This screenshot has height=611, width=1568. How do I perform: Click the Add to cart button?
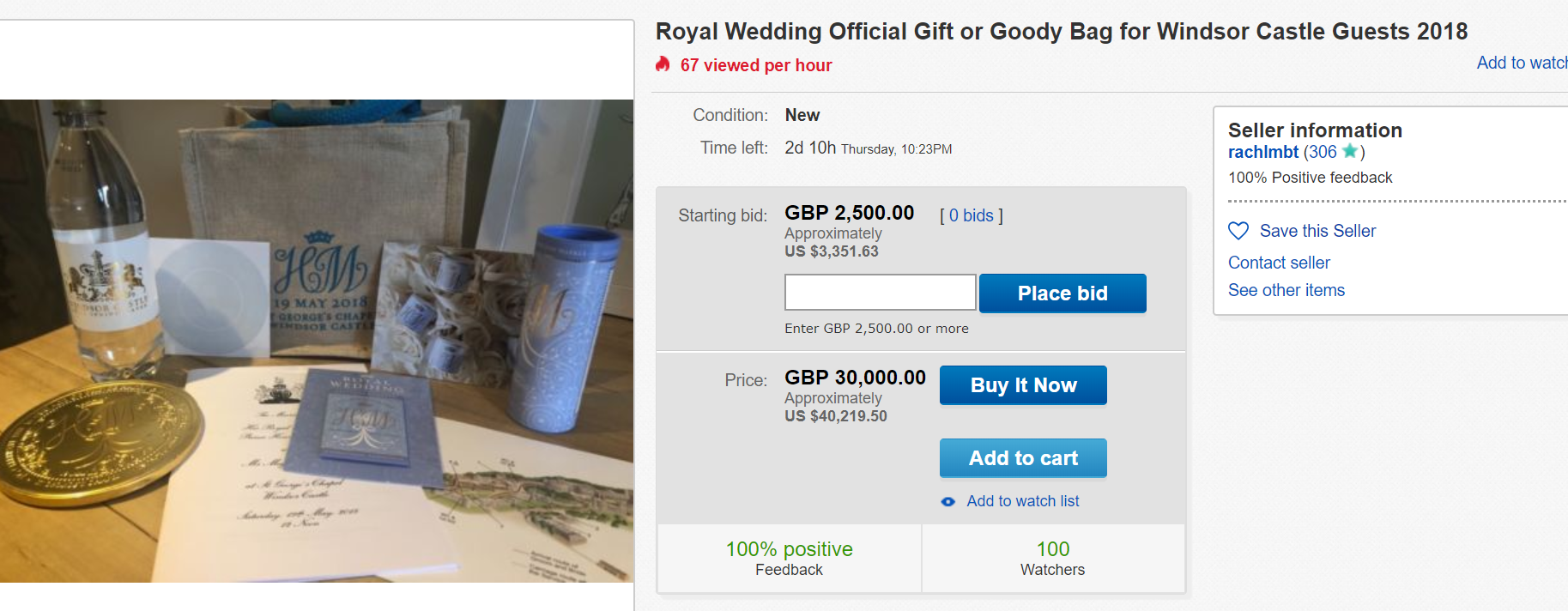1023,458
